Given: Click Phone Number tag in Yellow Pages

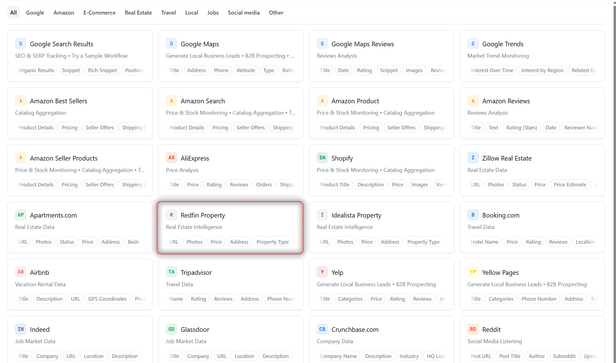Looking at the screenshot, I should tap(539, 299).
